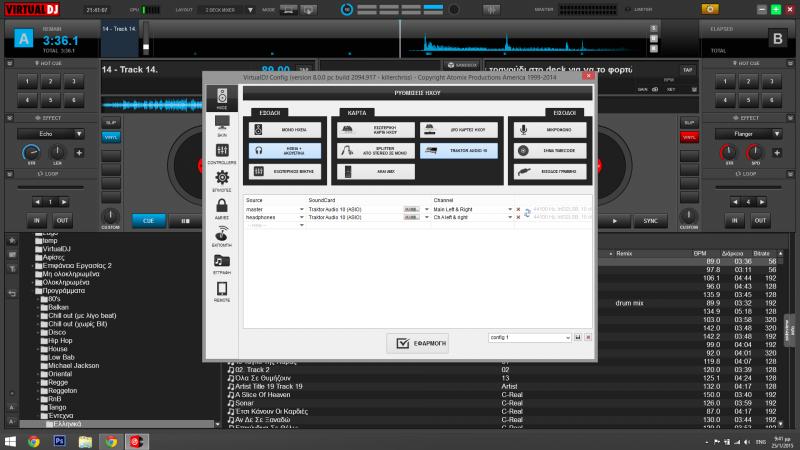Open the Controllers settings section

[x=222, y=150]
